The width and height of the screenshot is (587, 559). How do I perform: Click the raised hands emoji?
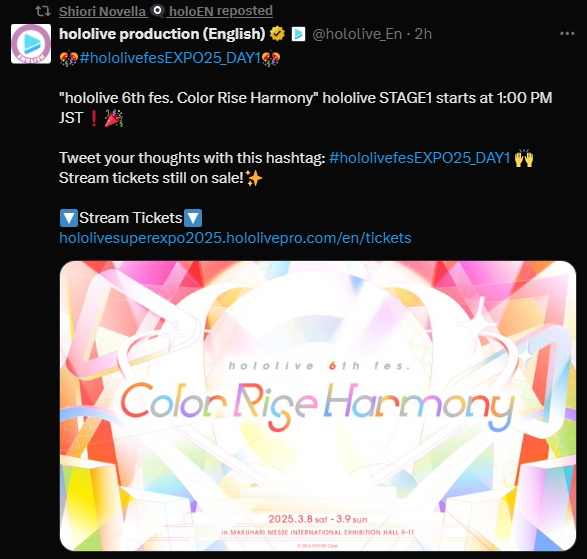click(524, 158)
